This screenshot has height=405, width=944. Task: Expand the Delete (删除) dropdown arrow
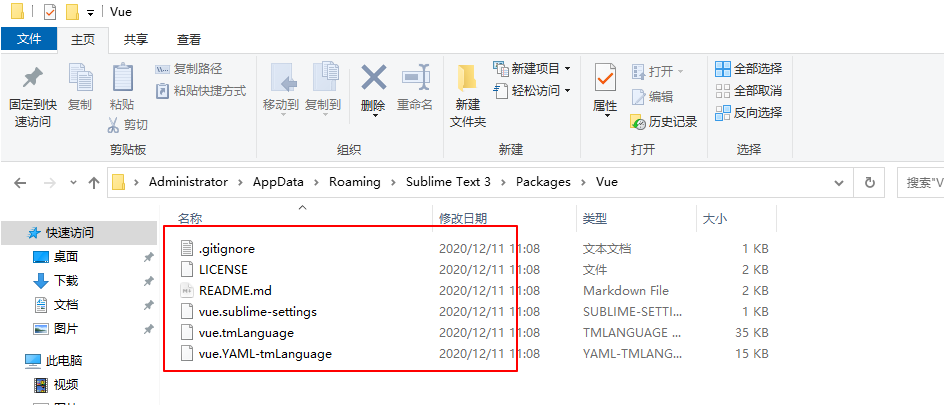point(373,116)
